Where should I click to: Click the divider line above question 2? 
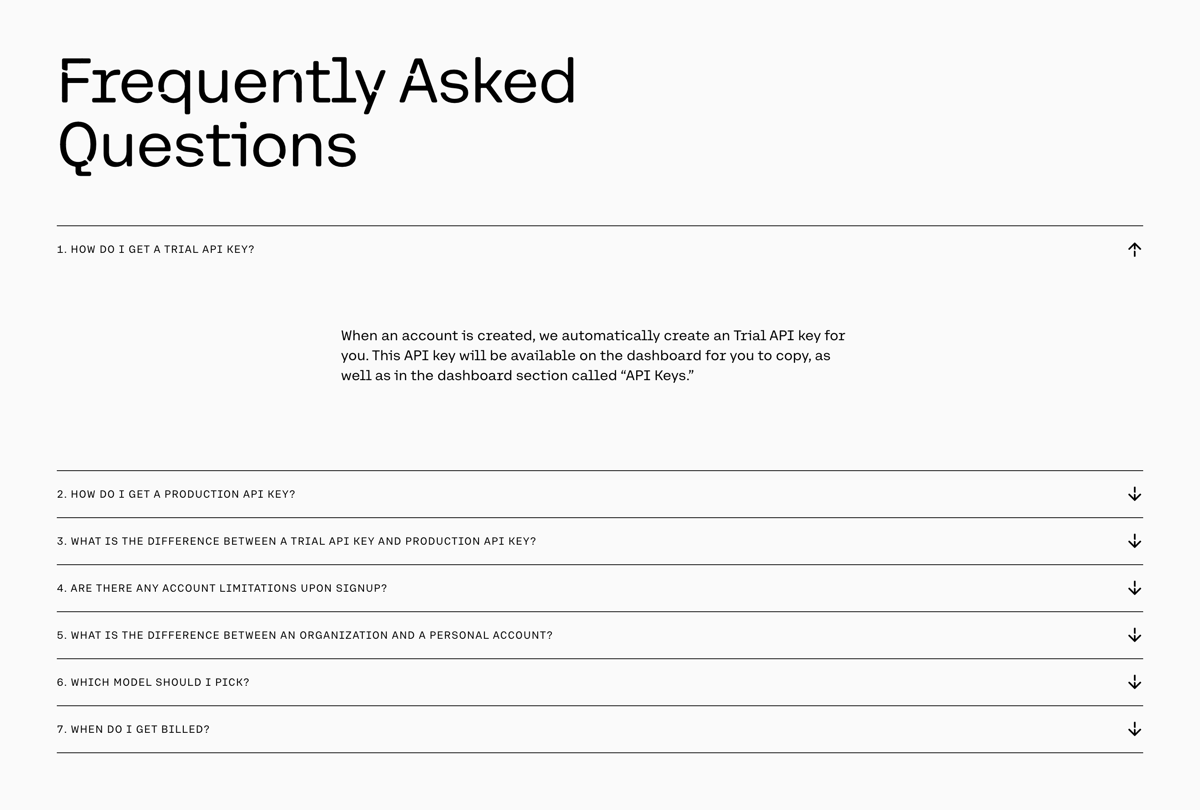point(600,470)
